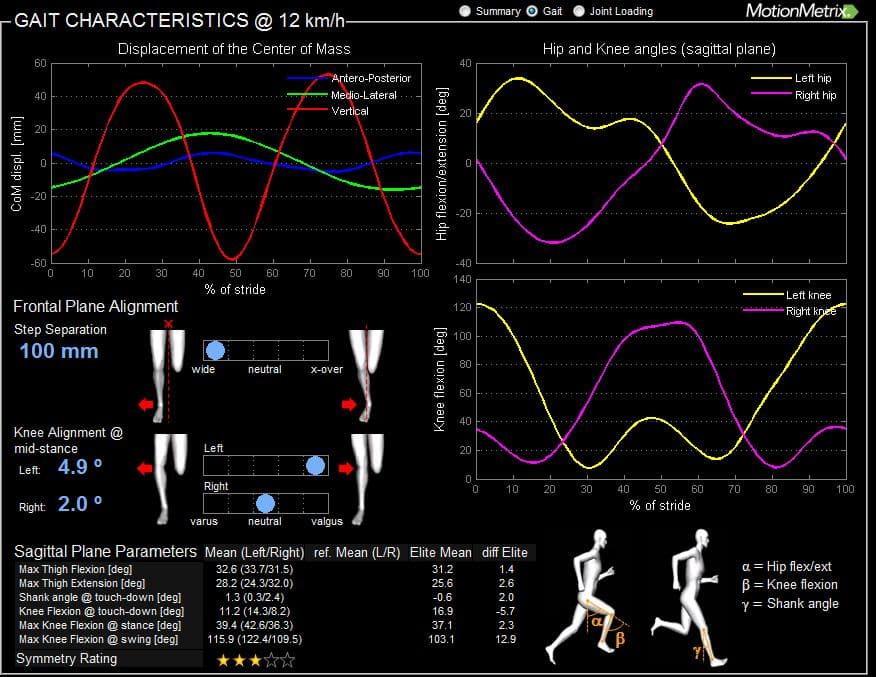Click the 32.6 (33.7/31.5) mean value

click(x=254, y=569)
